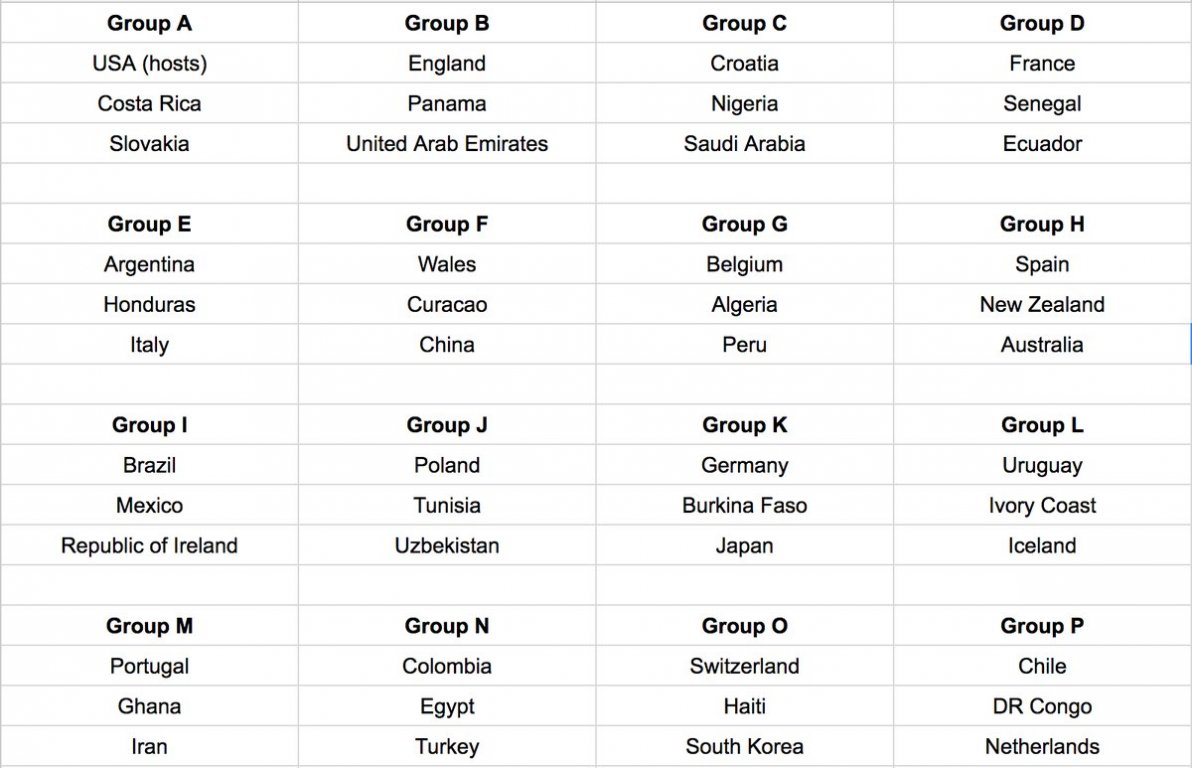The image size is (1192, 768).
Task: Click the Portugal cell
Action: (149, 665)
